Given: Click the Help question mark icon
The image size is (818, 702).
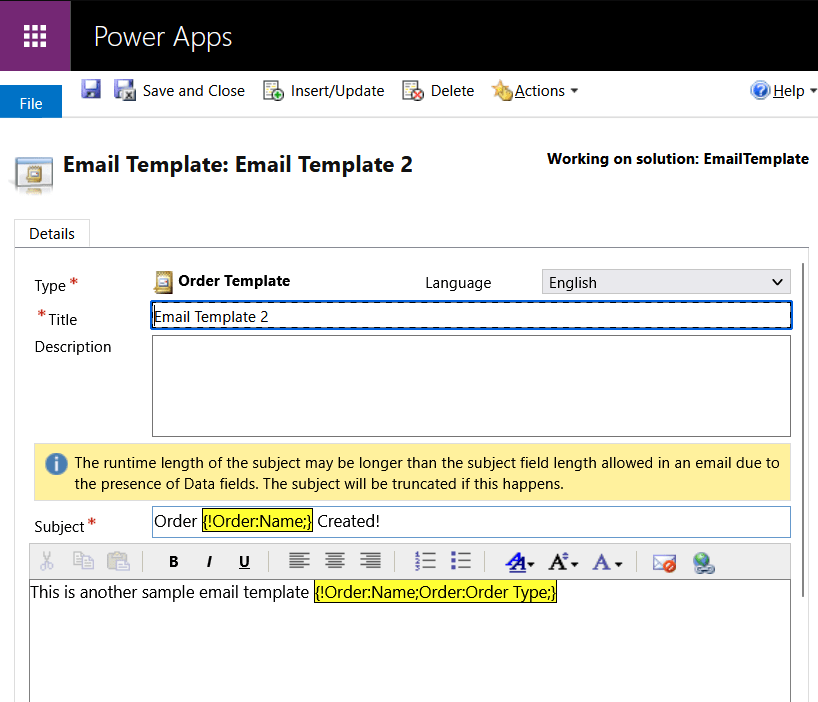Looking at the screenshot, I should [x=760, y=90].
